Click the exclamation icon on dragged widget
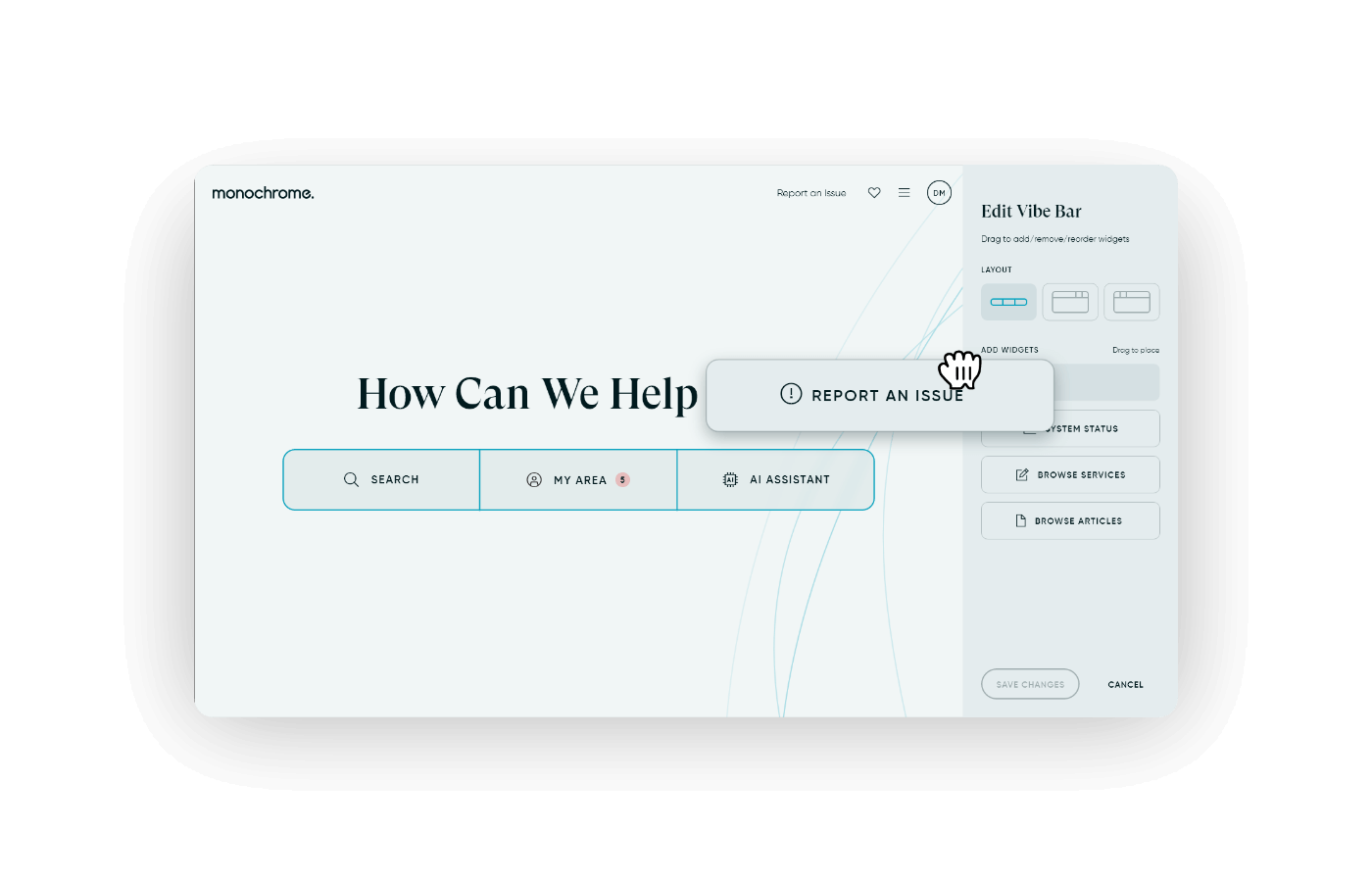The image size is (1372, 882). point(791,394)
